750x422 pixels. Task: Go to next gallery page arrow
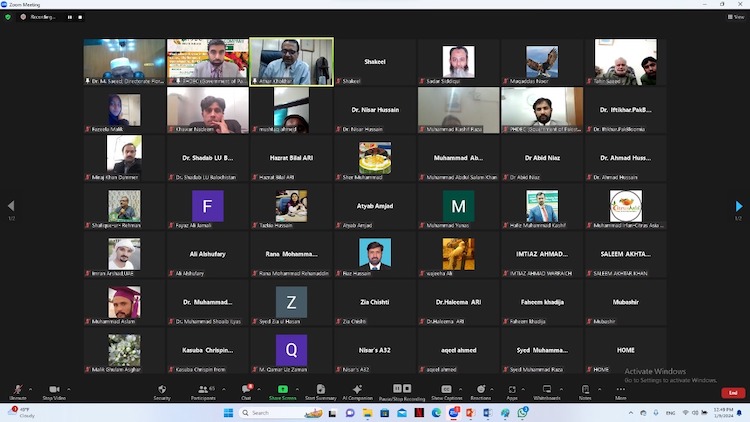pos(739,206)
